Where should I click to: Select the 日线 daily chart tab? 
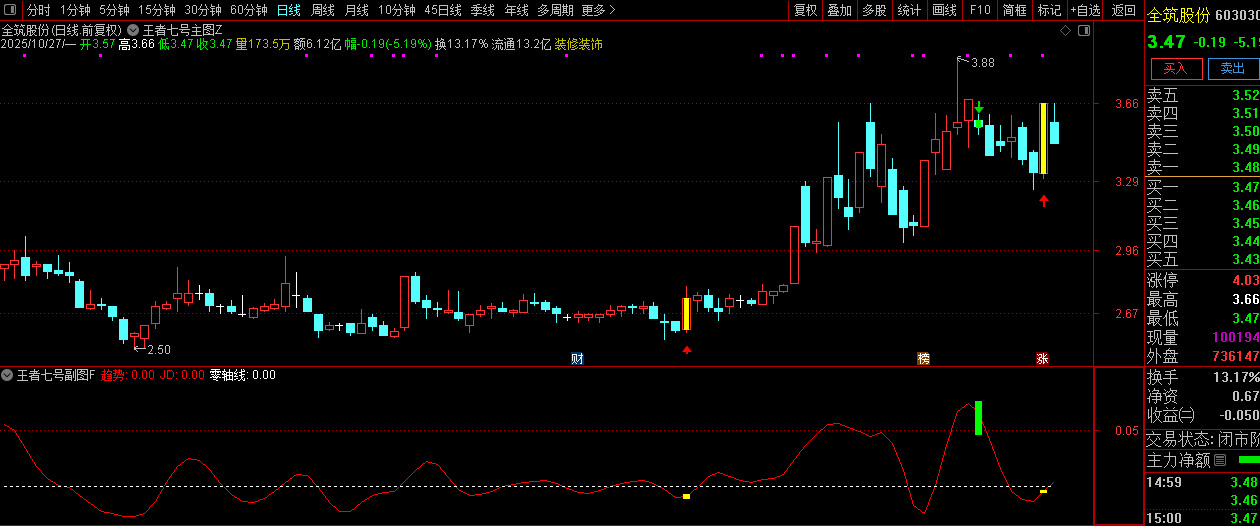point(288,10)
